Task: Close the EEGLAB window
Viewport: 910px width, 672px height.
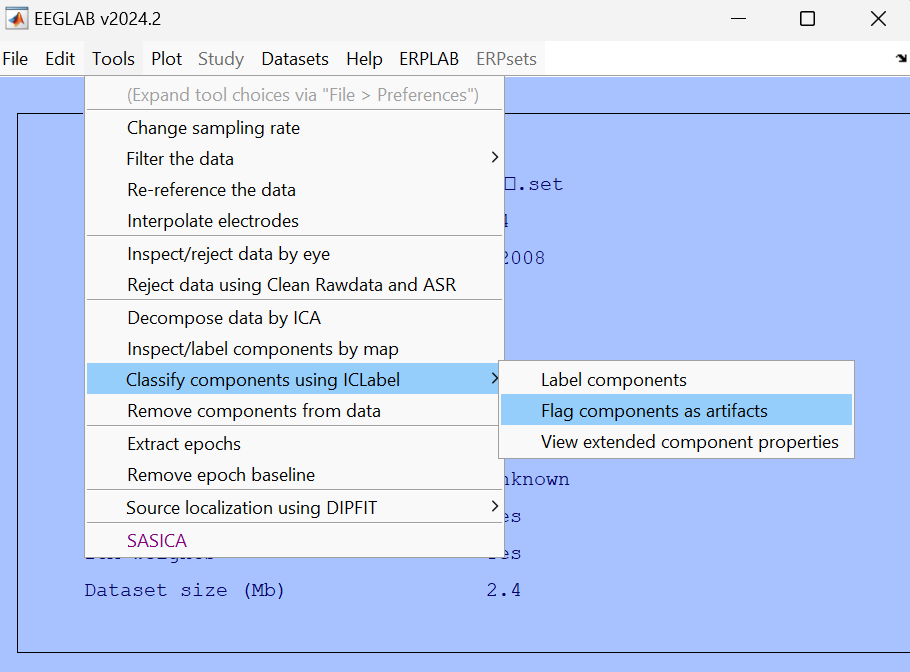Action: [x=879, y=19]
